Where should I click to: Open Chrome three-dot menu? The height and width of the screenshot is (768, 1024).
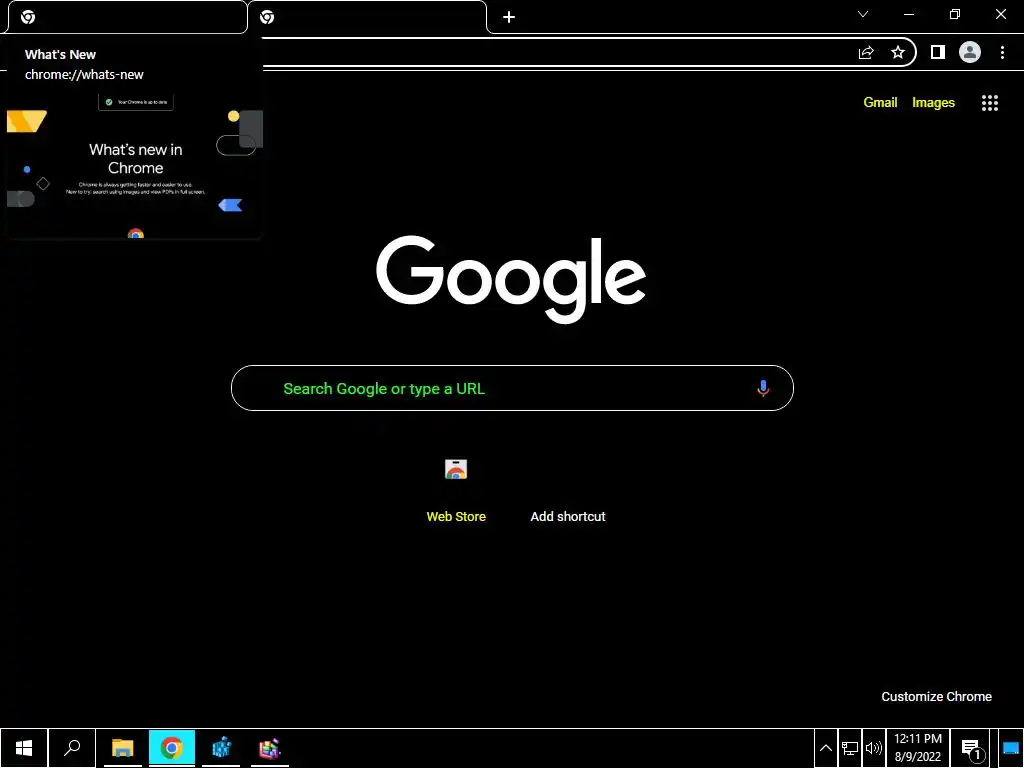coord(1002,52)
